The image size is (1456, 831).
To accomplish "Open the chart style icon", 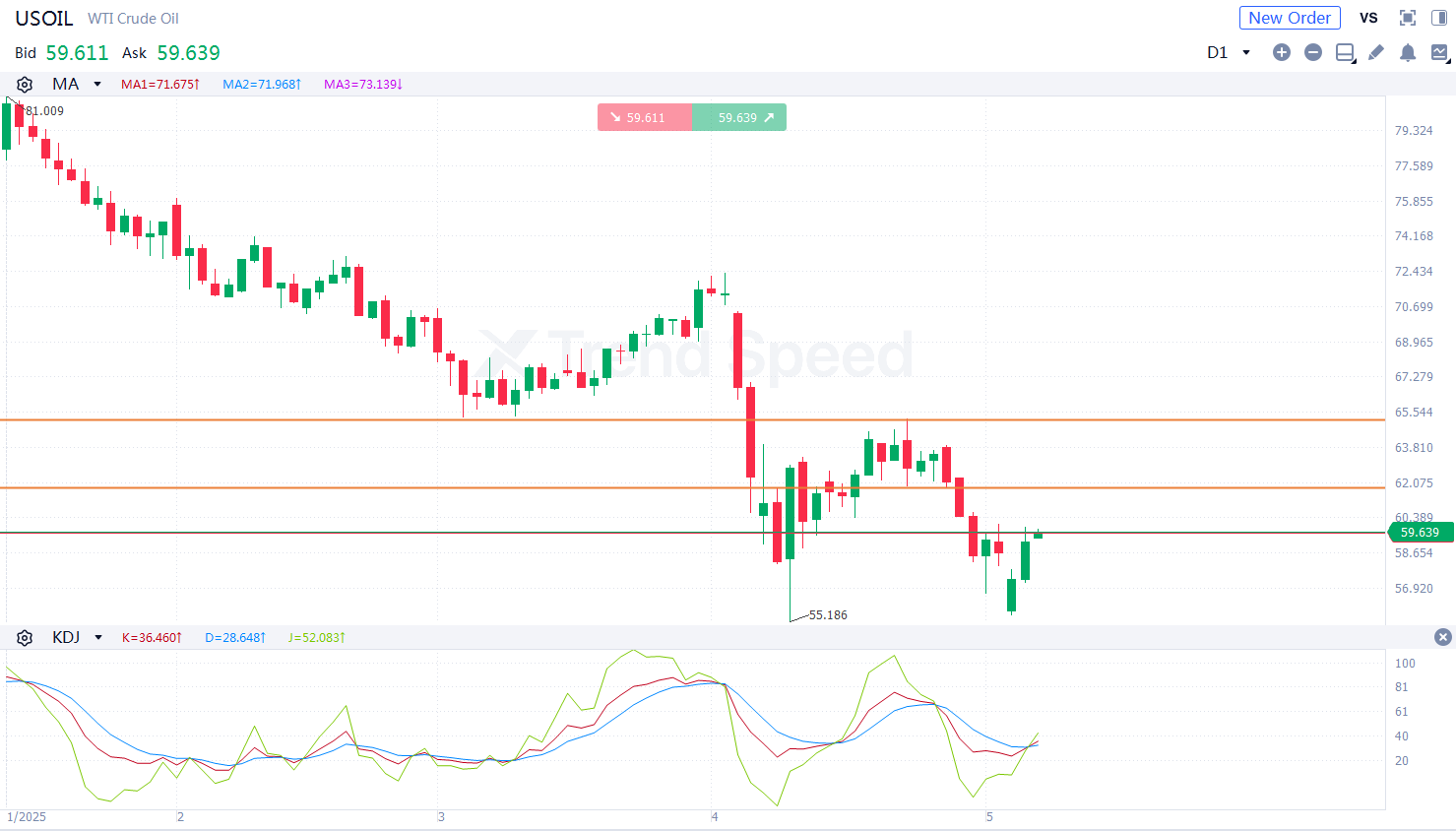I will 1439,52.
